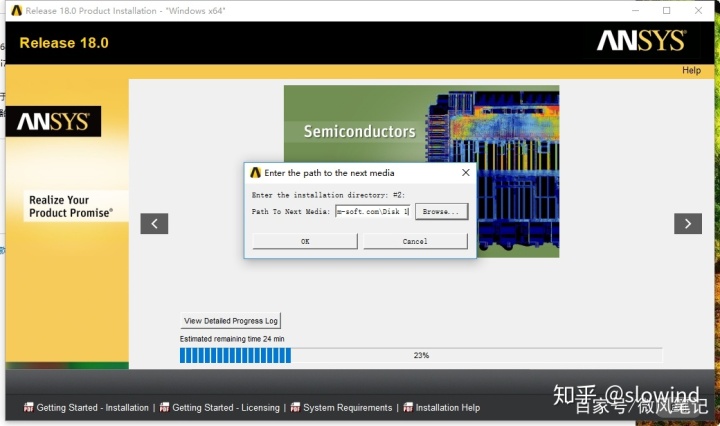
Task: Close the Release 18.0 Product Installation window
Action: pos(698,11)
